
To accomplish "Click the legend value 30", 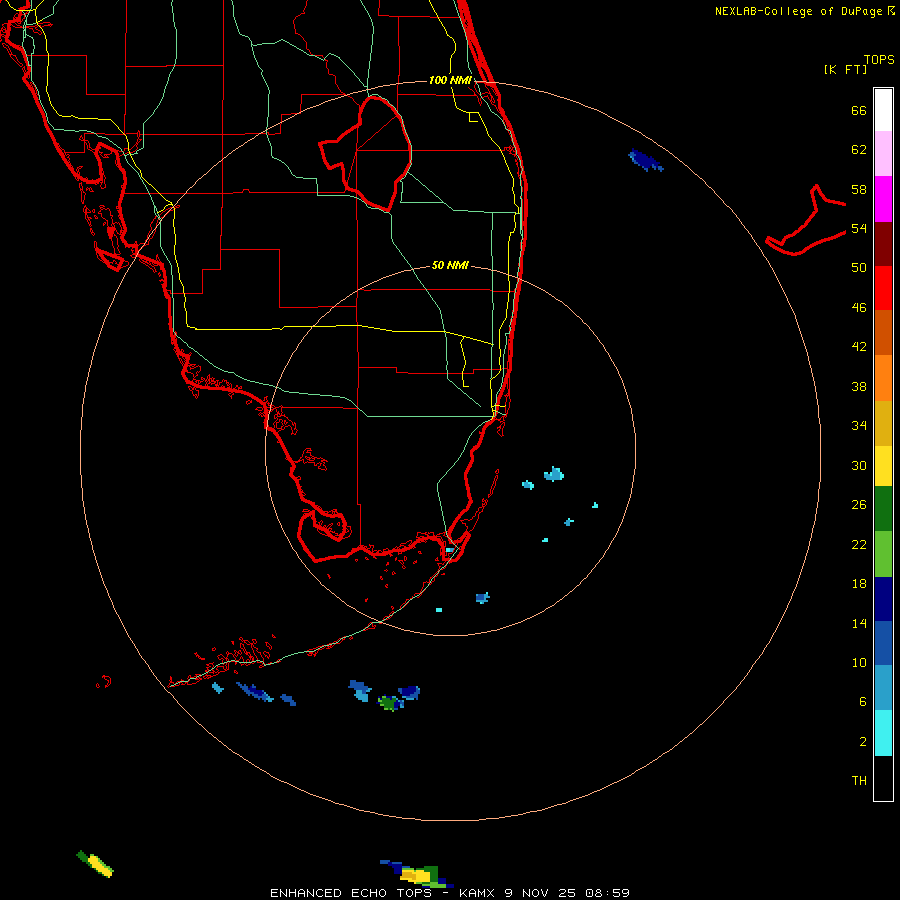I will [859, 465].
